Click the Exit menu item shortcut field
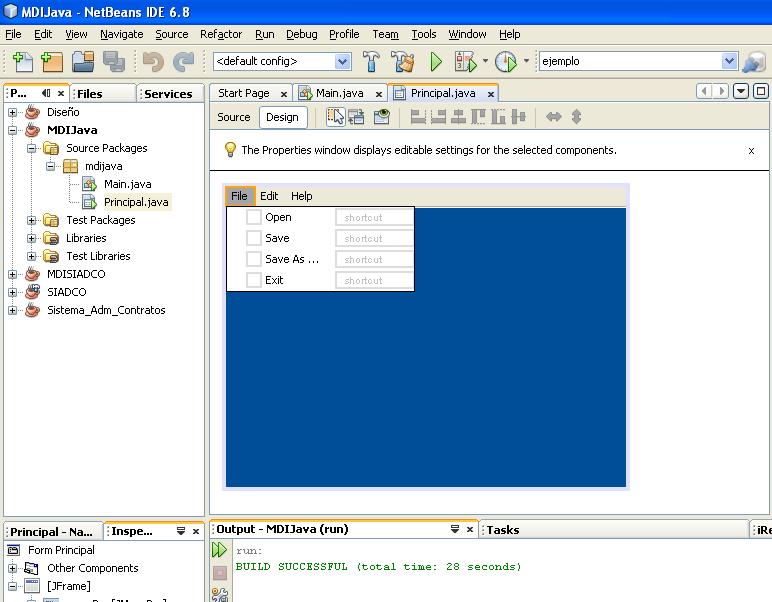This screenshot has height=602, width=772. coord(374,280)
